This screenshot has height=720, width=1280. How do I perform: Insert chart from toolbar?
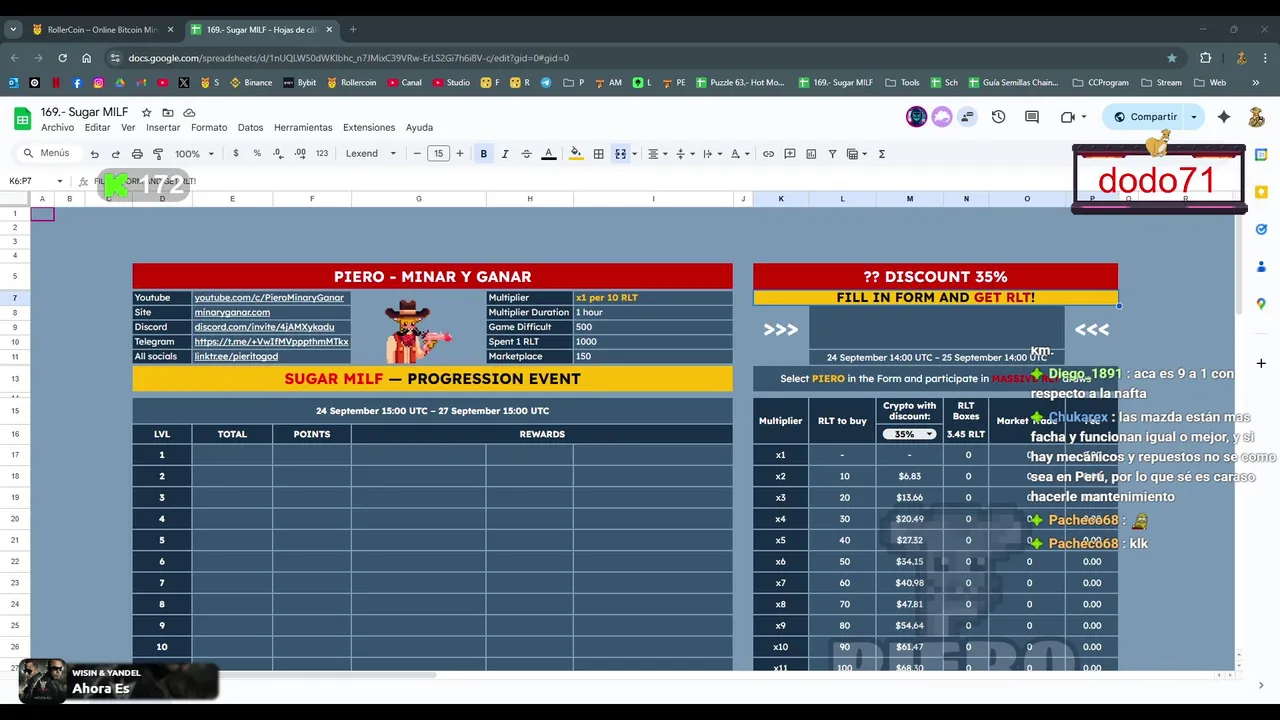pyautogui.click(x=811, y=154)
